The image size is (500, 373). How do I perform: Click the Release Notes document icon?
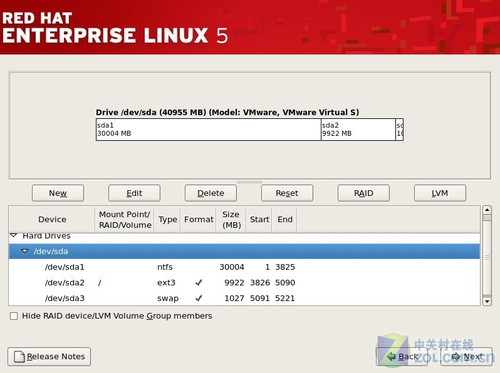[19, 357]
